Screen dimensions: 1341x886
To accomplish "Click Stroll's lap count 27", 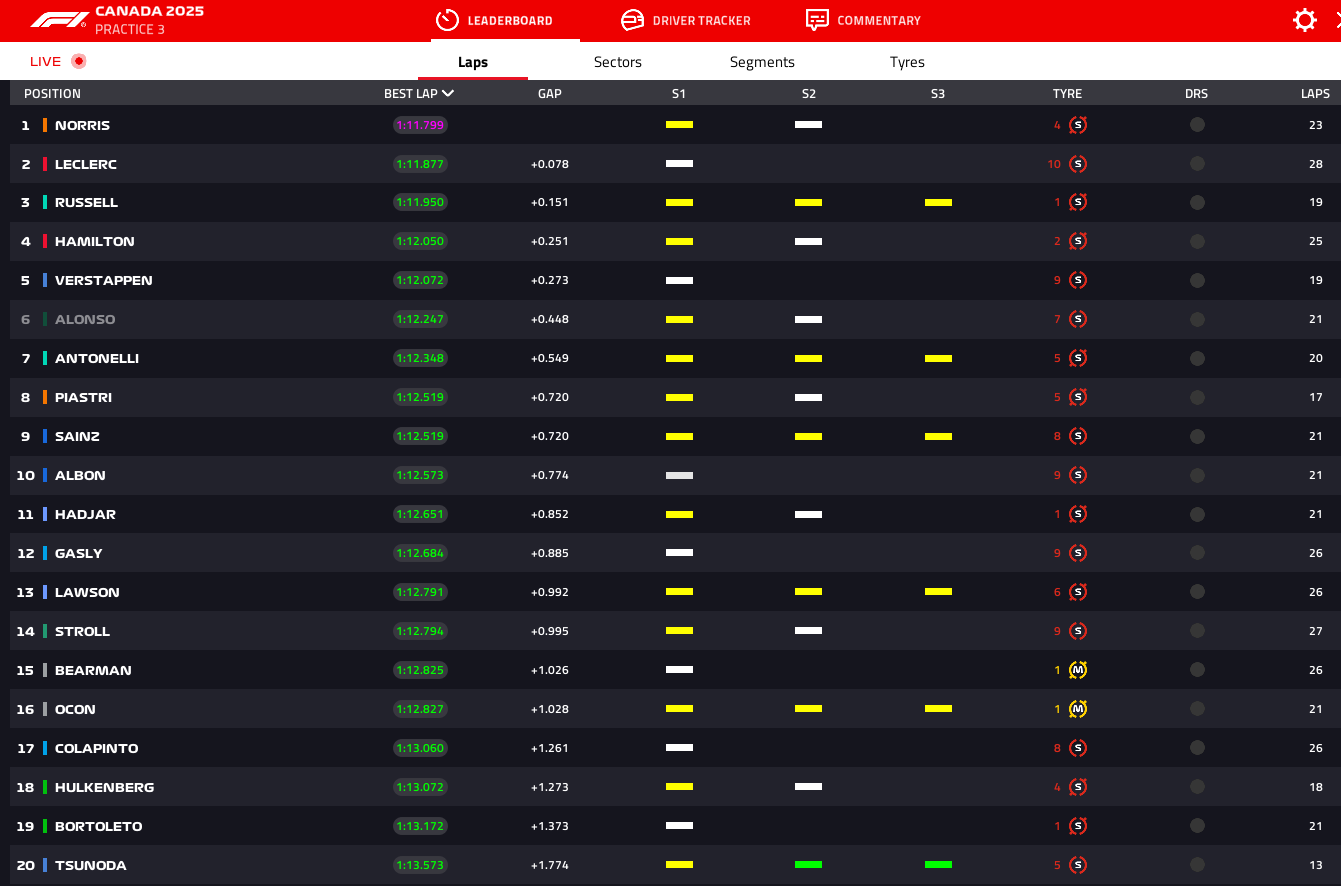I will [x=1316, y=631].
